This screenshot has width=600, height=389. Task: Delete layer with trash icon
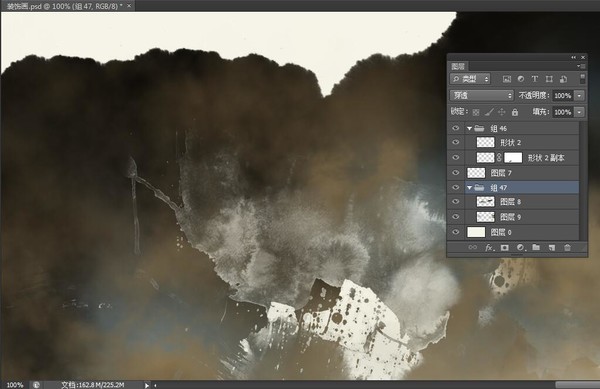point(567,247)
